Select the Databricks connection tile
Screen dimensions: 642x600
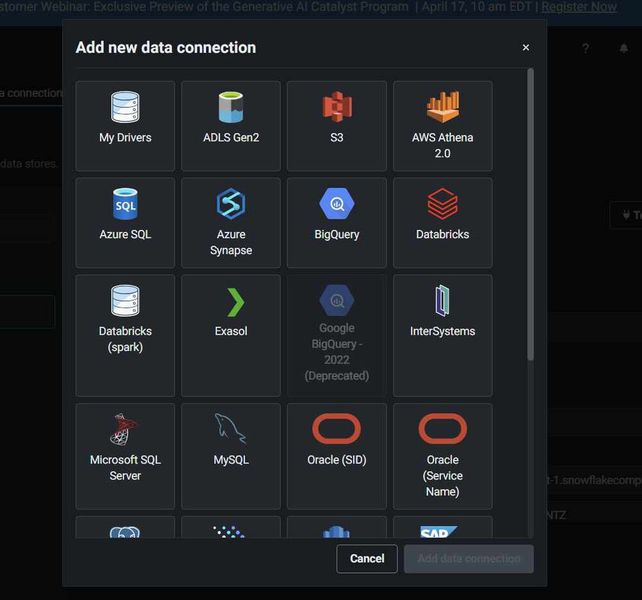click(x=443, y=223)
